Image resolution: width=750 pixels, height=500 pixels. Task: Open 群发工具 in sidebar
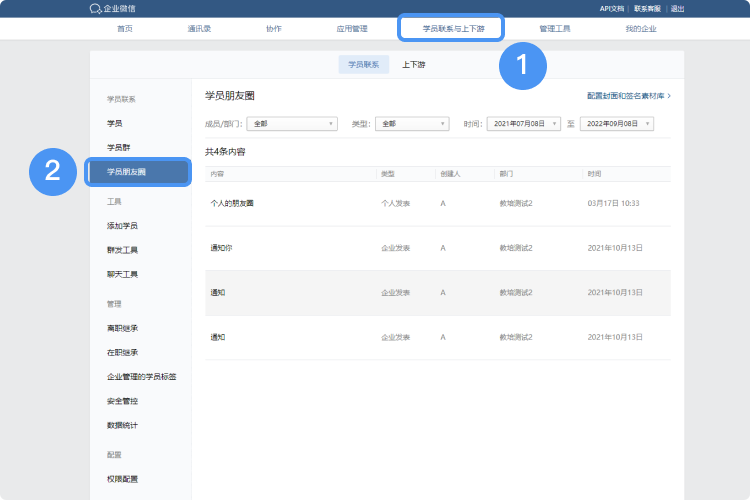pyautogui.click(x=122, y=250)
